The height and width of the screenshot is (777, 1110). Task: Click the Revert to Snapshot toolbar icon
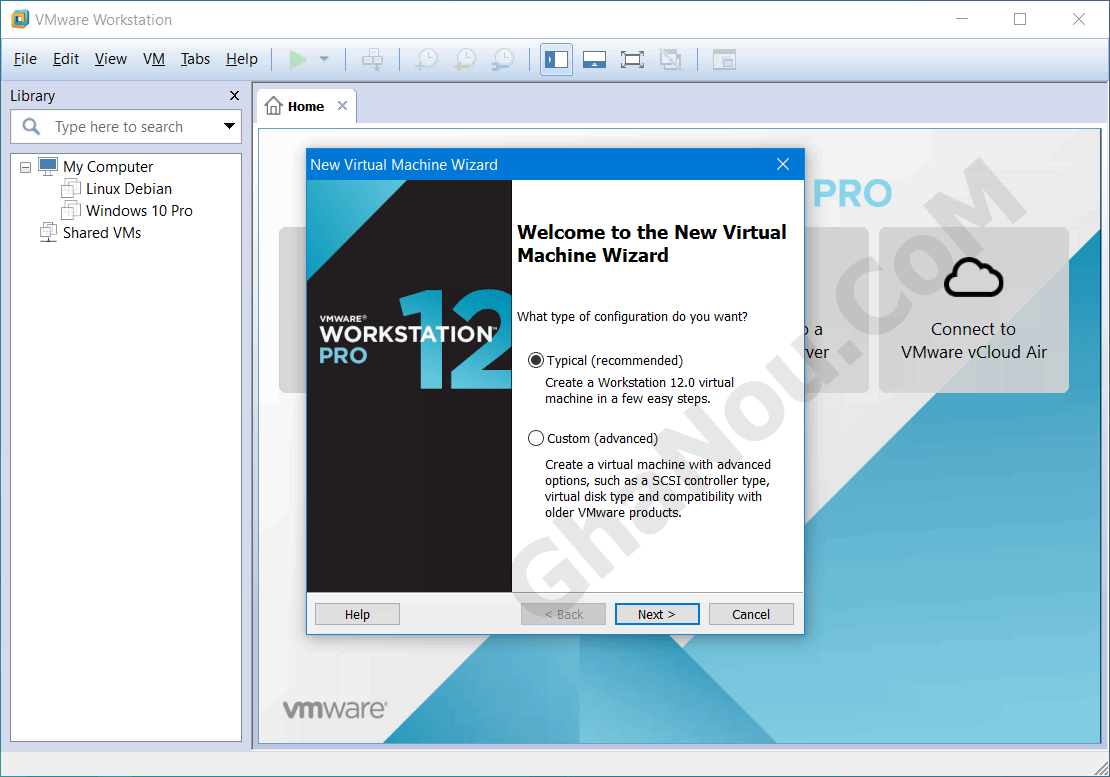(x=464, y=59)
